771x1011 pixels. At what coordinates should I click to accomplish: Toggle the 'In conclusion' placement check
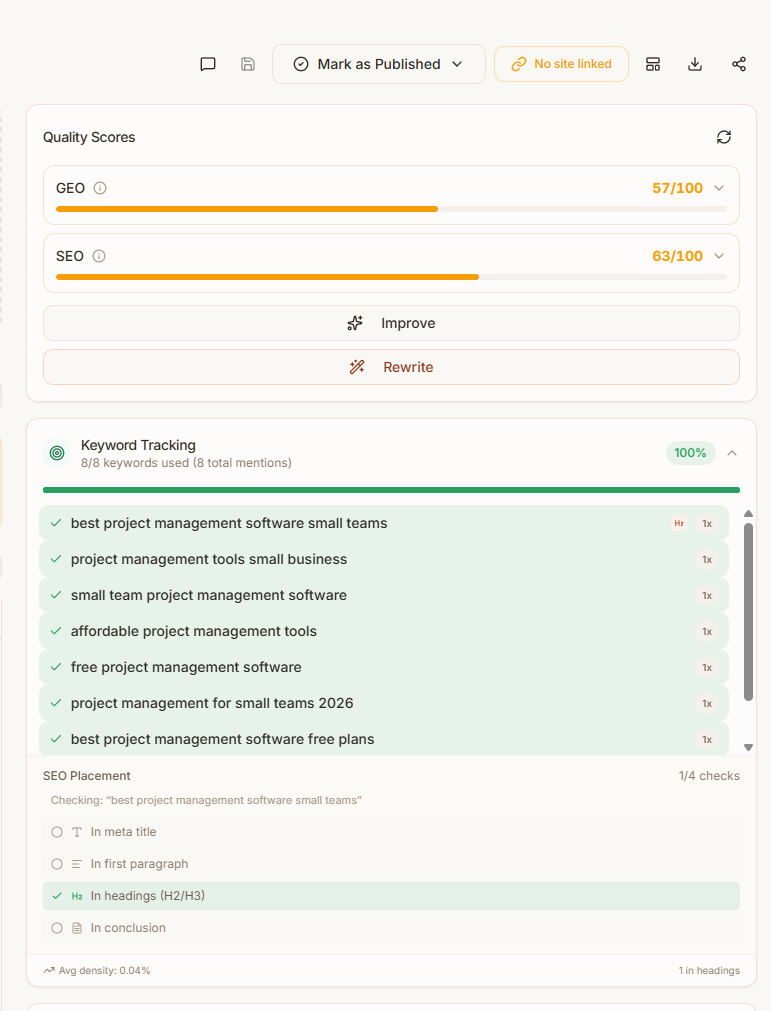[x=57, y=927]
